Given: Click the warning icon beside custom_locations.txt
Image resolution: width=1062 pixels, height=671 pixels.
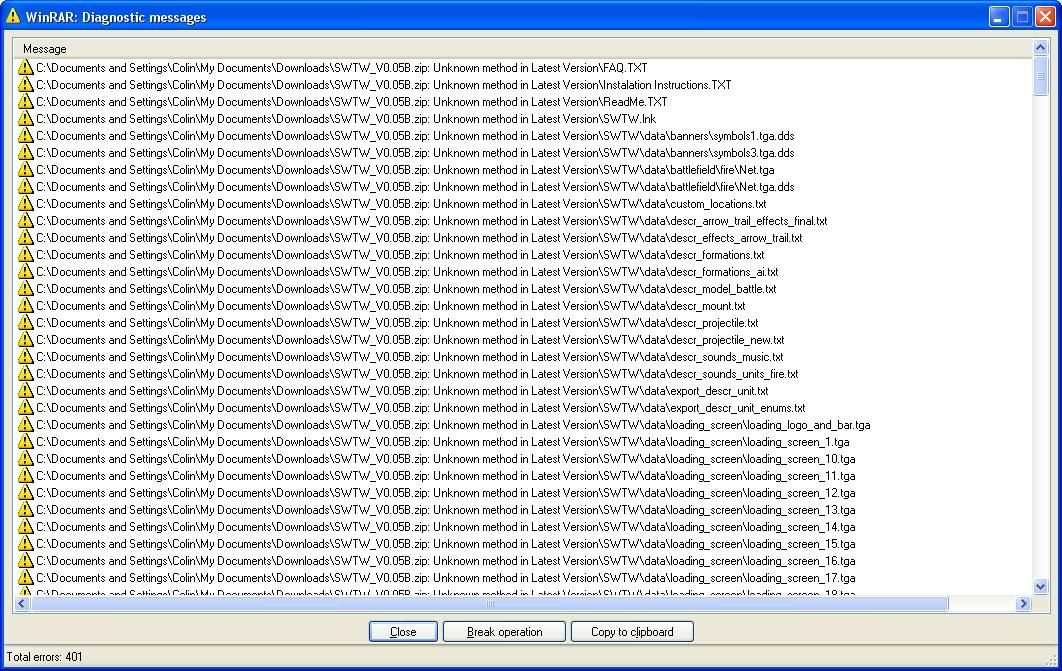Looking at the screenshot, I should click(25, 204).
